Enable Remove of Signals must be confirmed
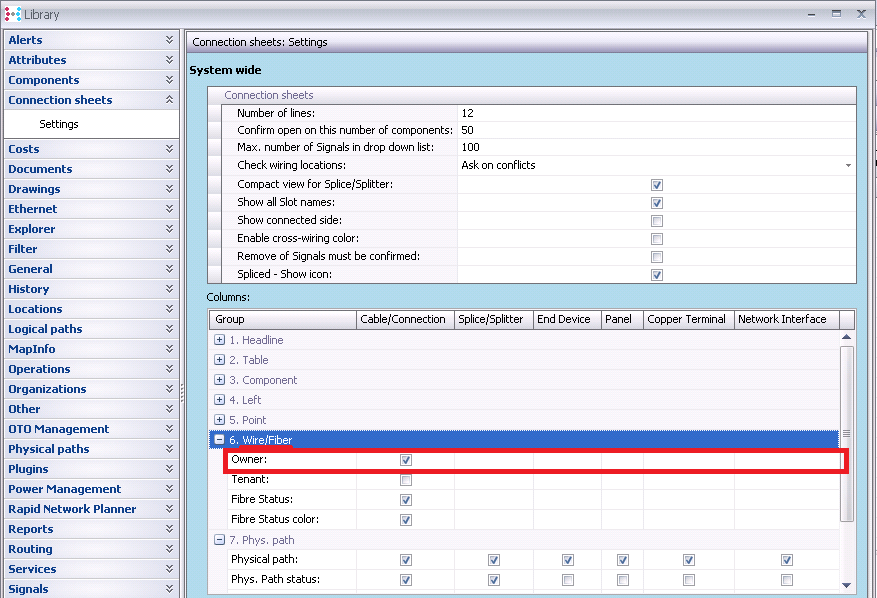Viewport: 877px width, 598px height. tap(657, 257)
